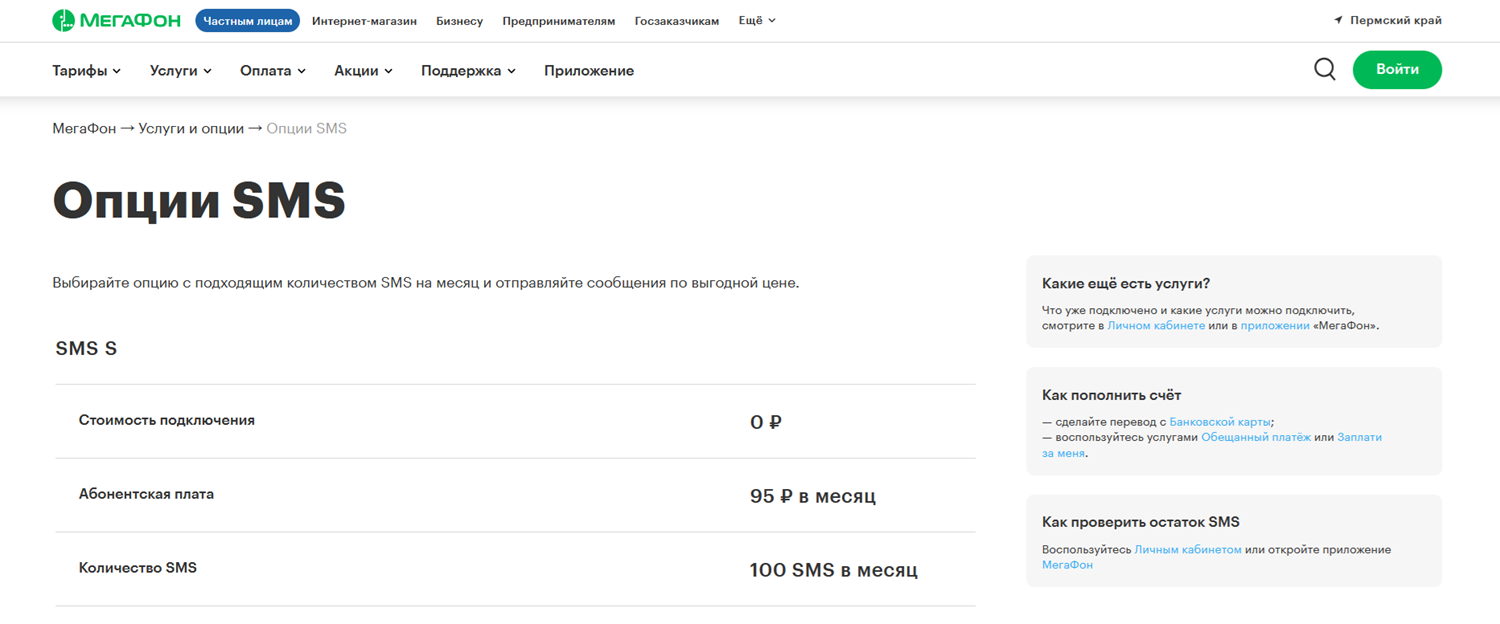Click the Опции SMS page title
This screenshot has width=1500, height=624.
[199, 200]
